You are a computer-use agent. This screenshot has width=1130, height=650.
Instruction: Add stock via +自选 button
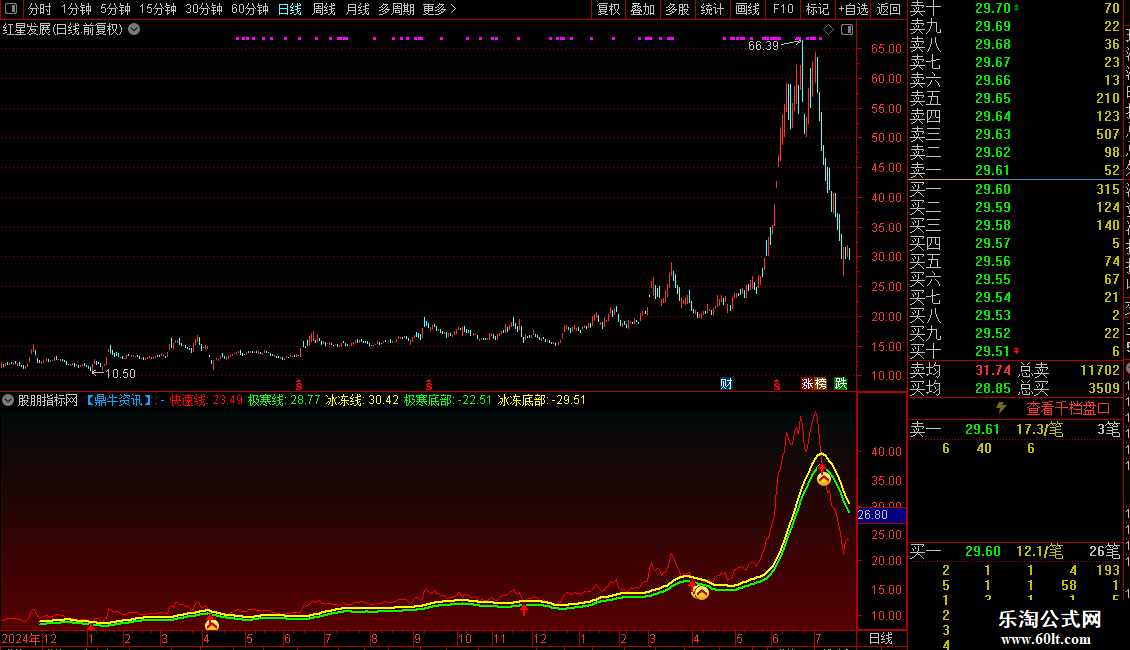click(x=853, y=9)
